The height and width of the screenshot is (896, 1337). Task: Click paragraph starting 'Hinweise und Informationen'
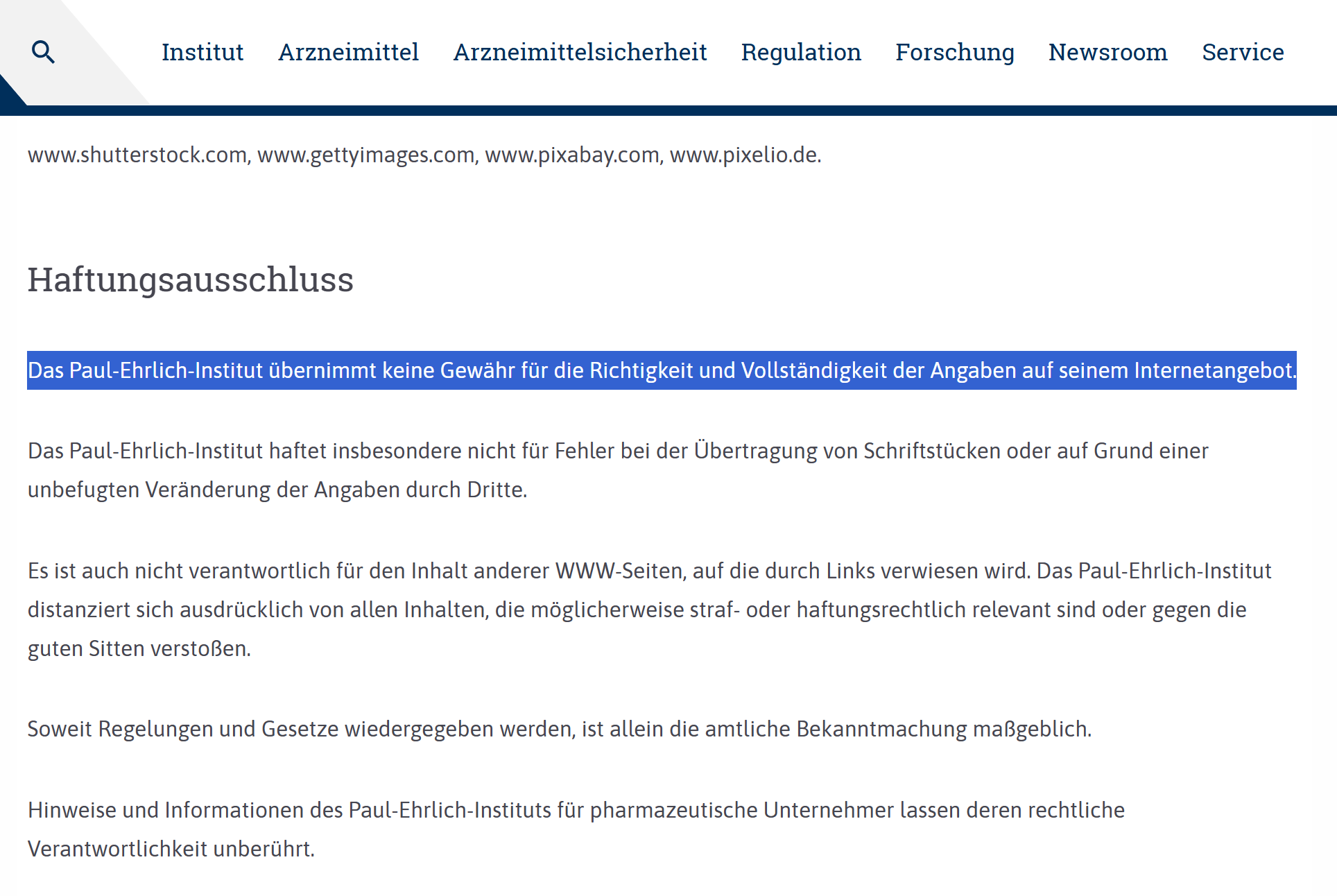click(576, 829)
